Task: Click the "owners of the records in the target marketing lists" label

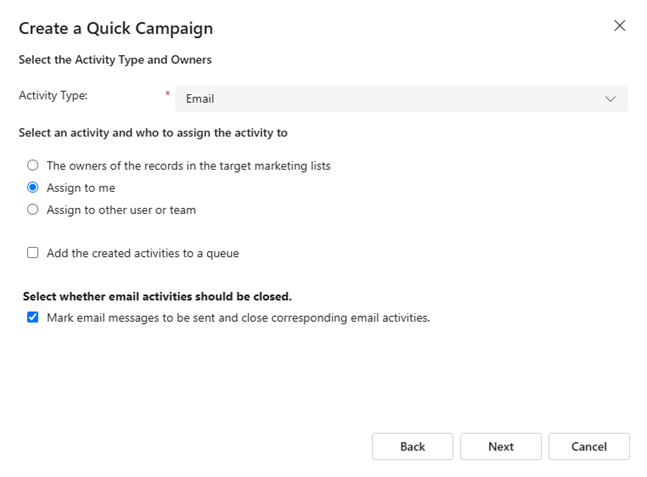Action: pos(188,165)
